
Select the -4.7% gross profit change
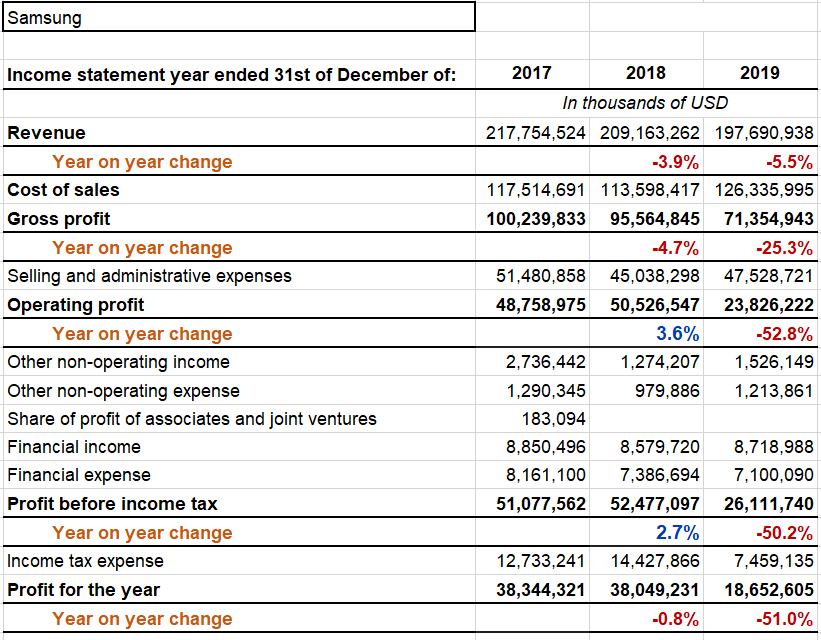pyautogui.click(x=675, y=248)
